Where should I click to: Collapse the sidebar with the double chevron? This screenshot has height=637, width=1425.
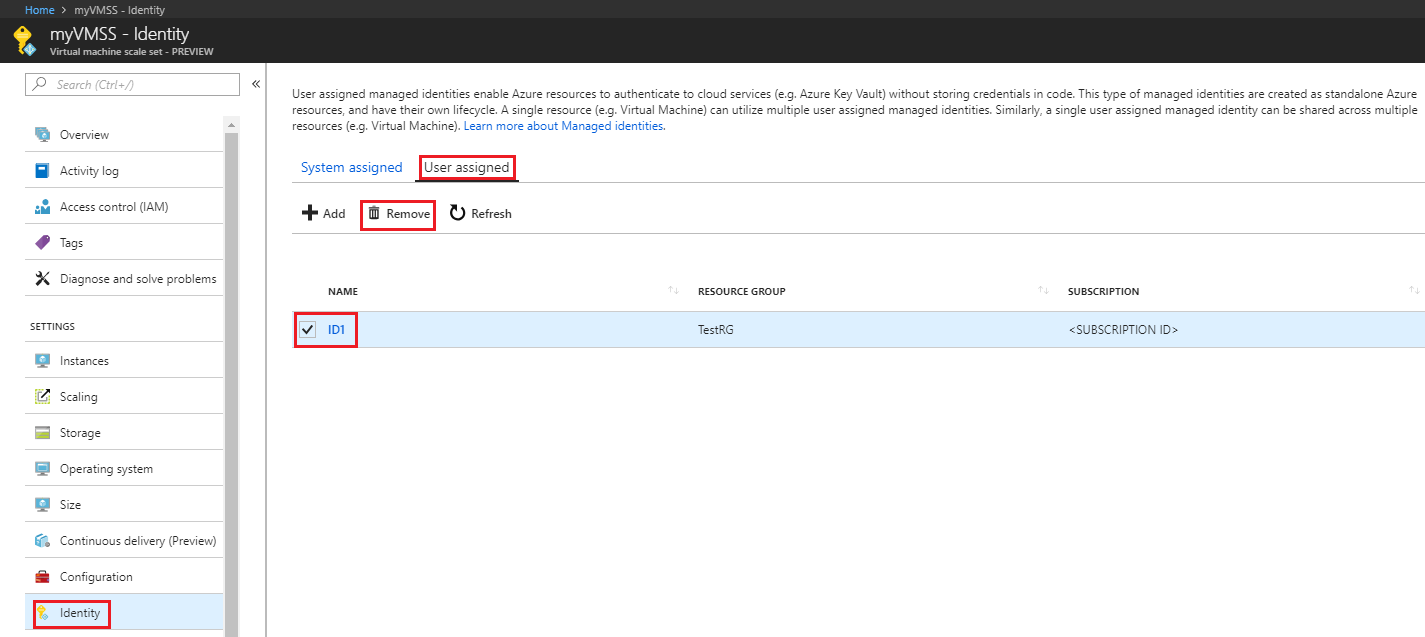[256, 84]
